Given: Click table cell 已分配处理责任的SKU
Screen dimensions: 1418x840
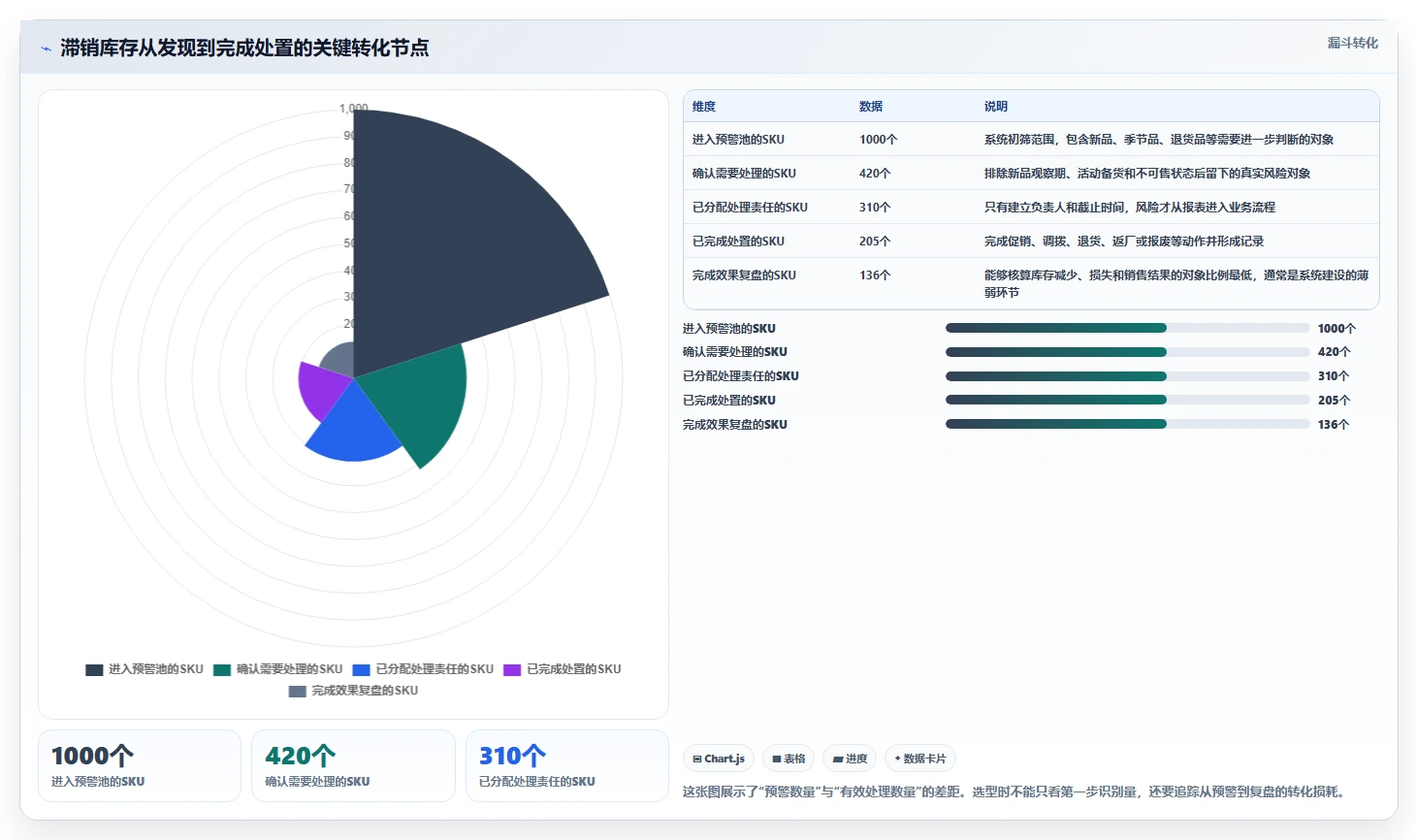Looking at the screenshot, I should point(750,208).
